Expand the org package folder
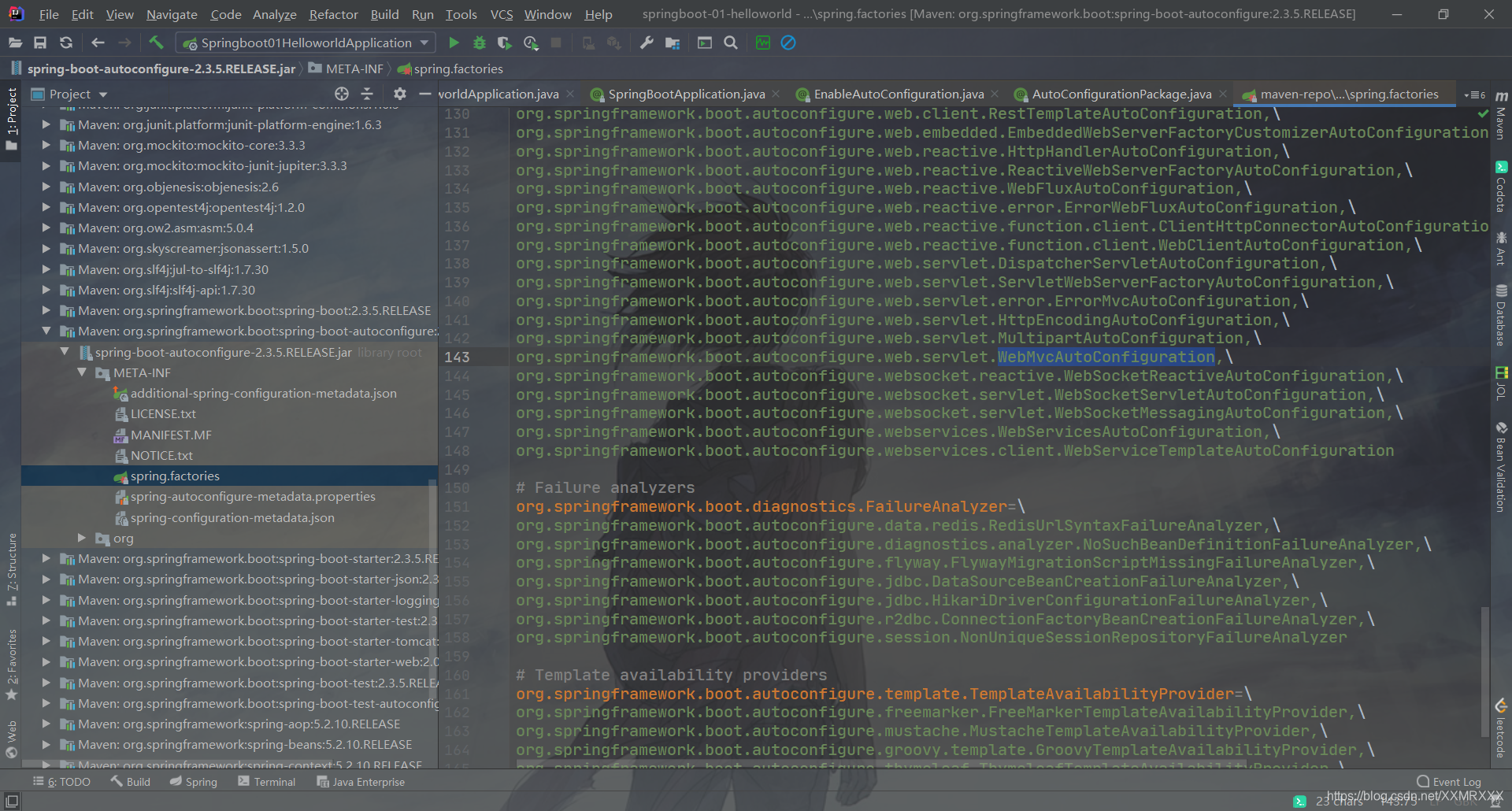This screenshot has height=811, width=1512. 82,538
